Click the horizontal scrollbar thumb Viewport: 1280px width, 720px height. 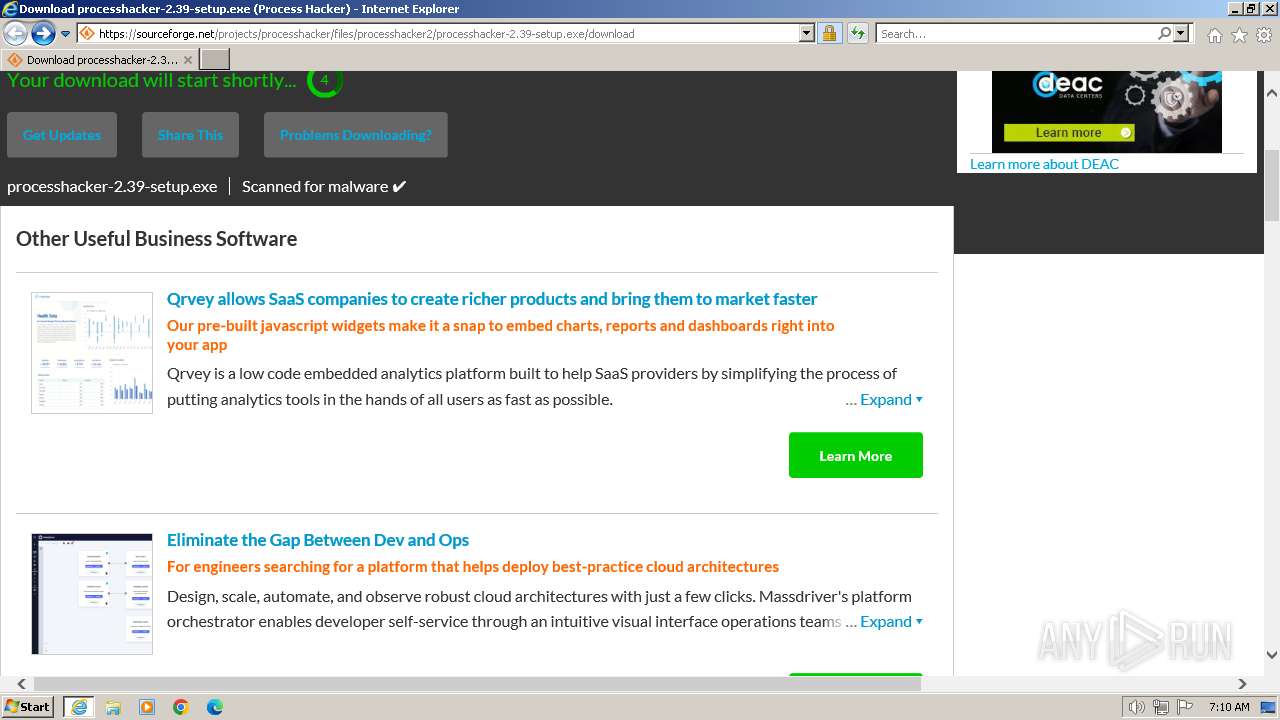click(x=478, y=684)
